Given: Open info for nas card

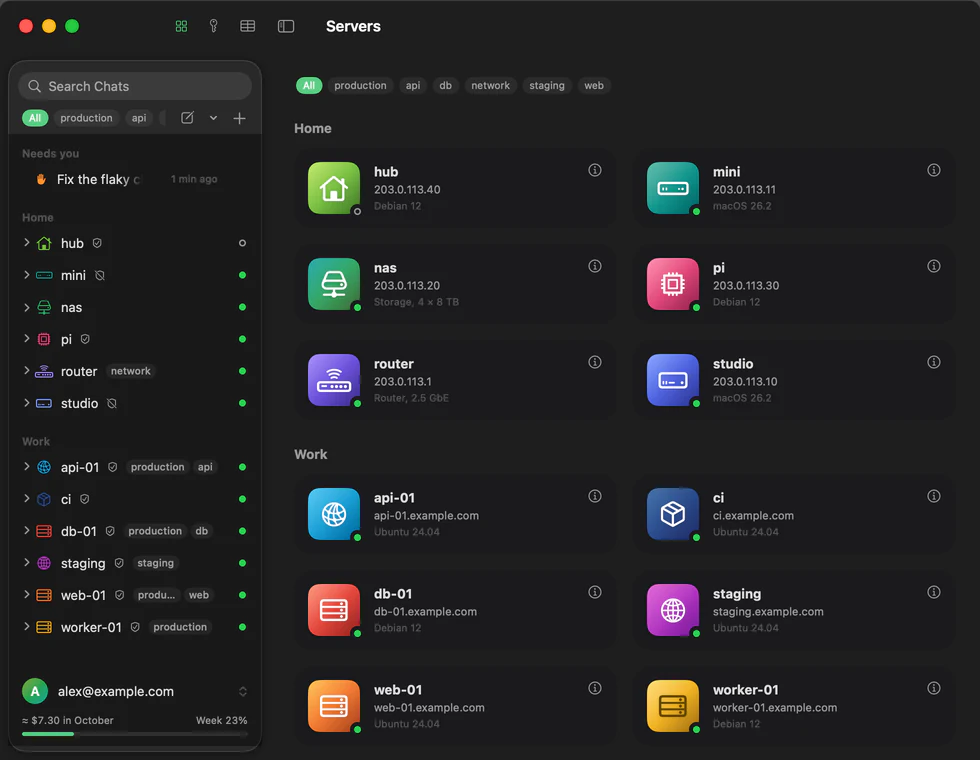Looking at the screenshot, I should point(595,266).
